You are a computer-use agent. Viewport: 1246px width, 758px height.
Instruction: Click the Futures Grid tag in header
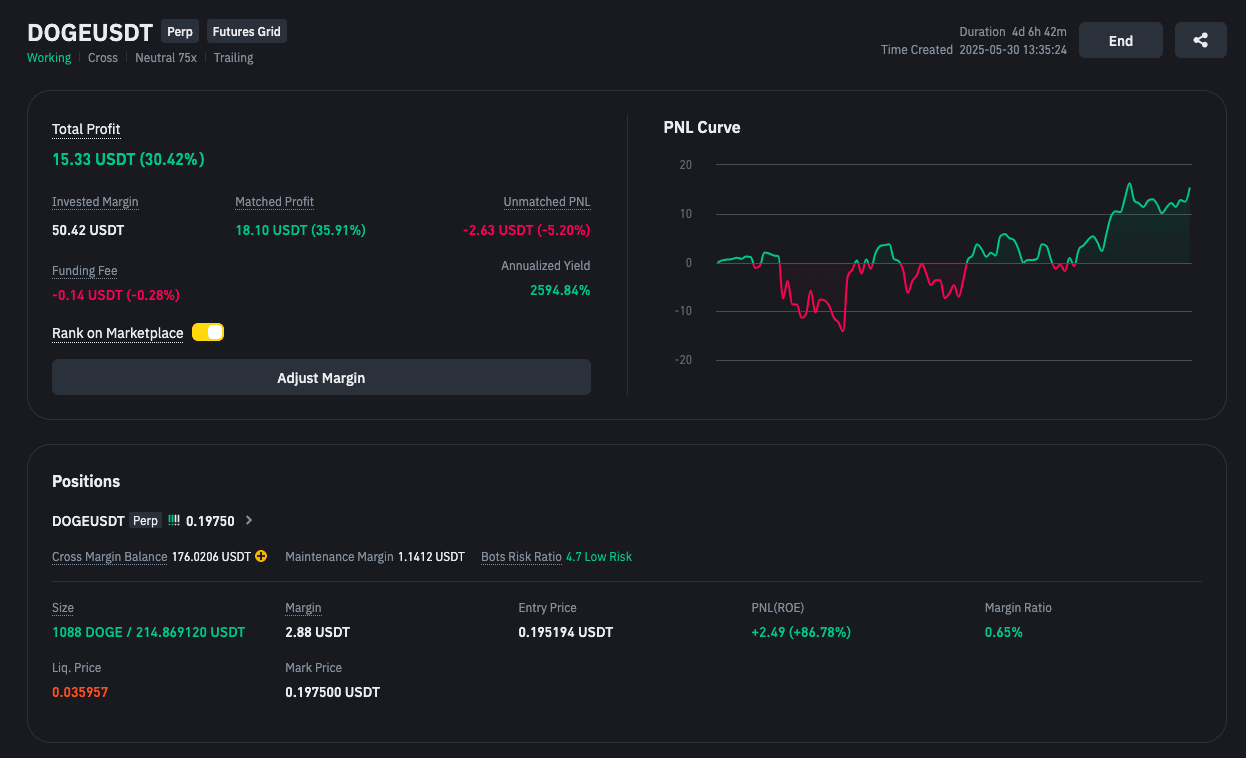coord(247,32)
